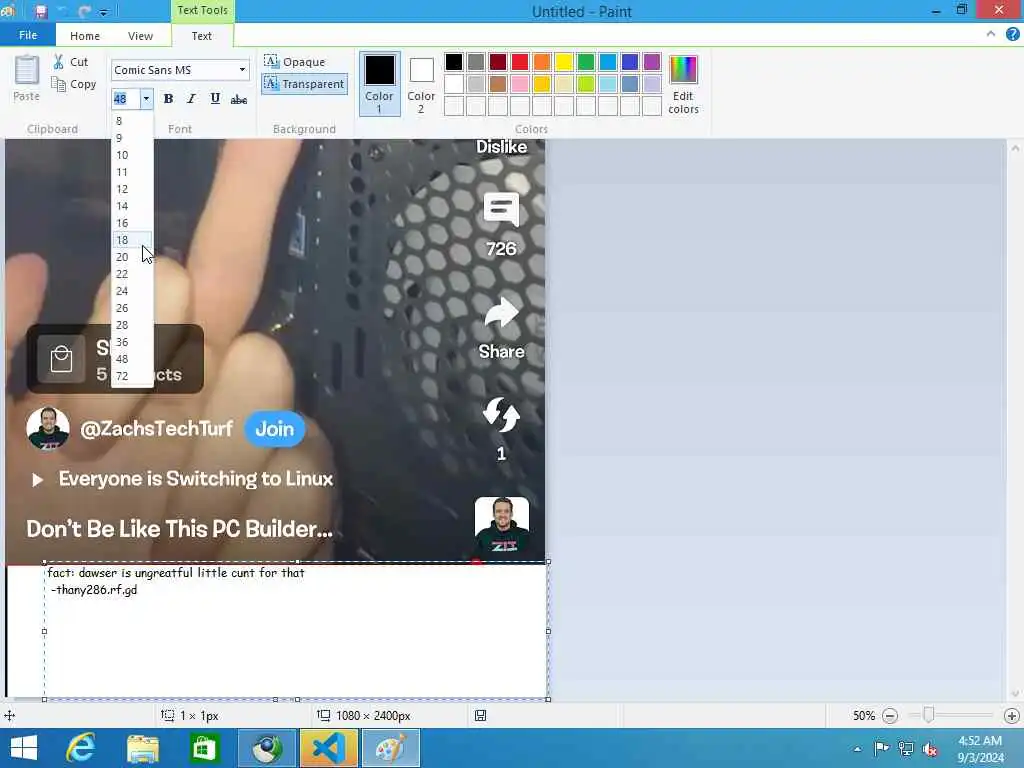Choose font size 18 from list
Viewport: 1024px width, 768px height.
pos(132,240)
